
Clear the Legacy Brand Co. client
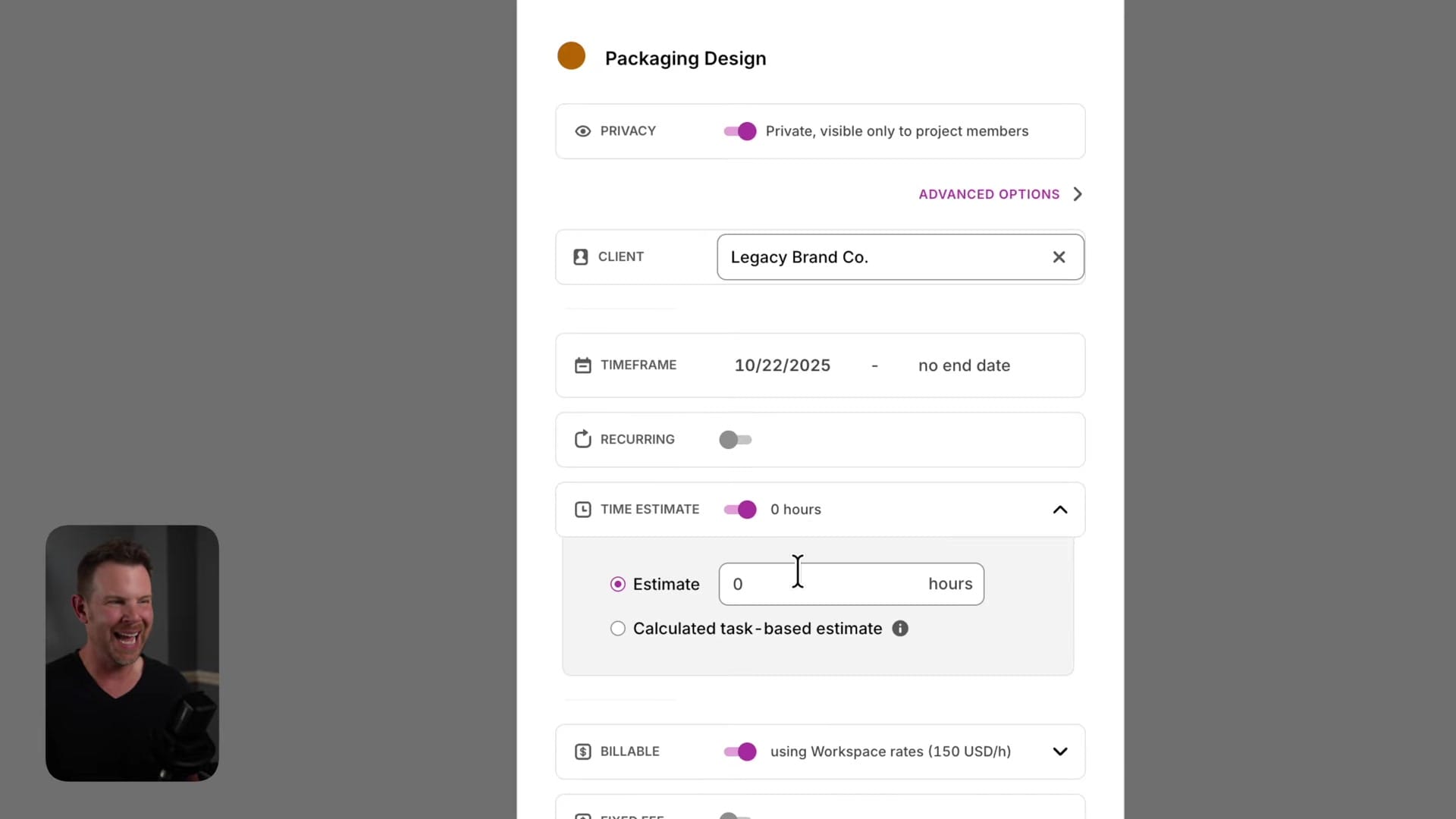pos(1059,257)
